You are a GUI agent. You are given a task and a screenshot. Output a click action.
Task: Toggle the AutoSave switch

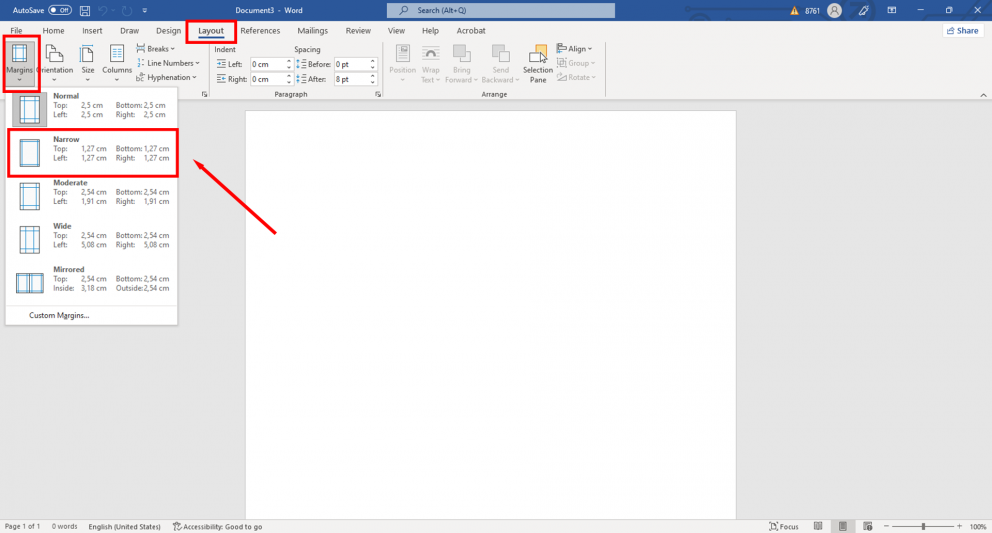(x=59, y=10)
